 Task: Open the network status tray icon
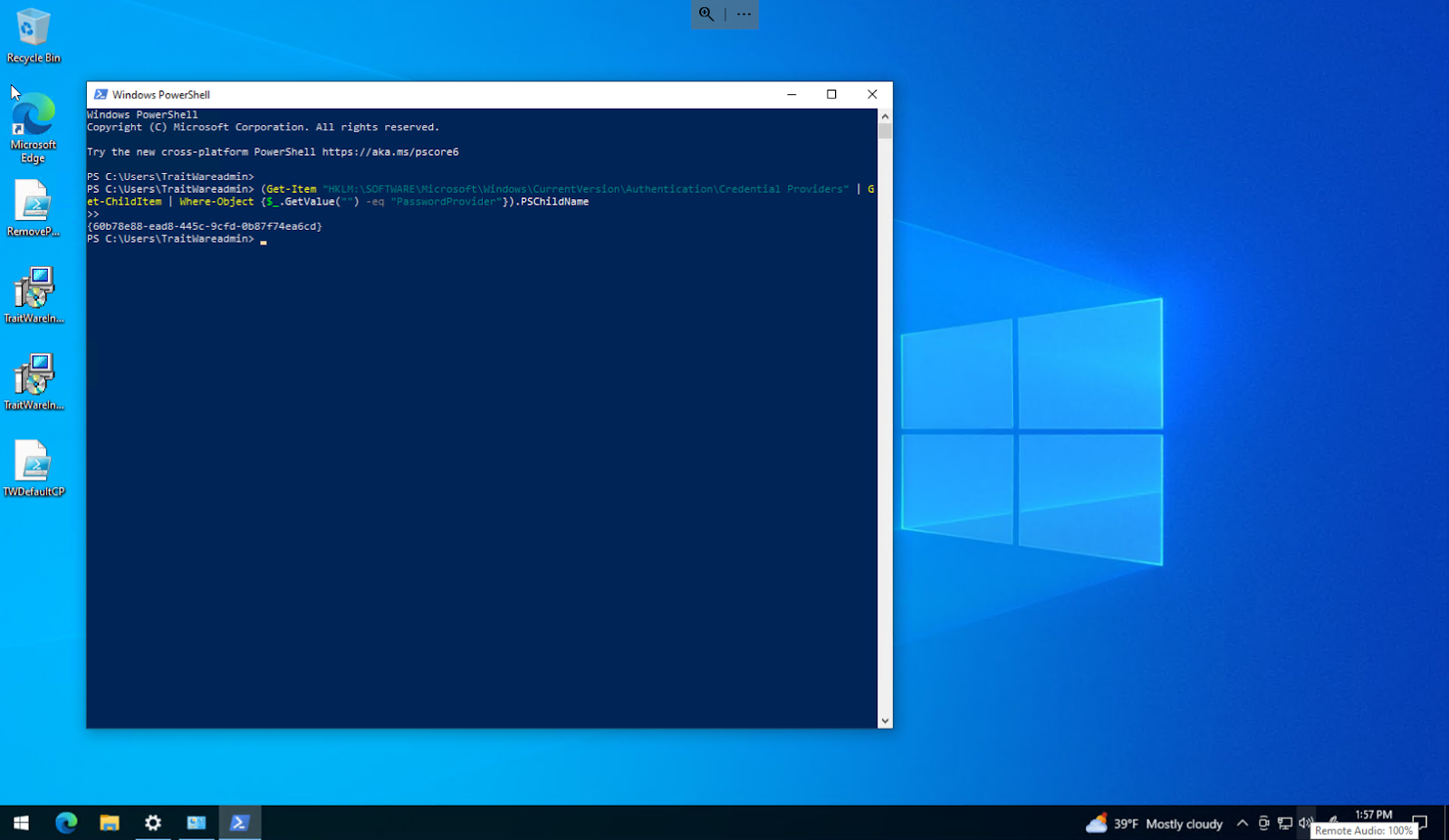pyautogui.click(x=1284, y=823)
